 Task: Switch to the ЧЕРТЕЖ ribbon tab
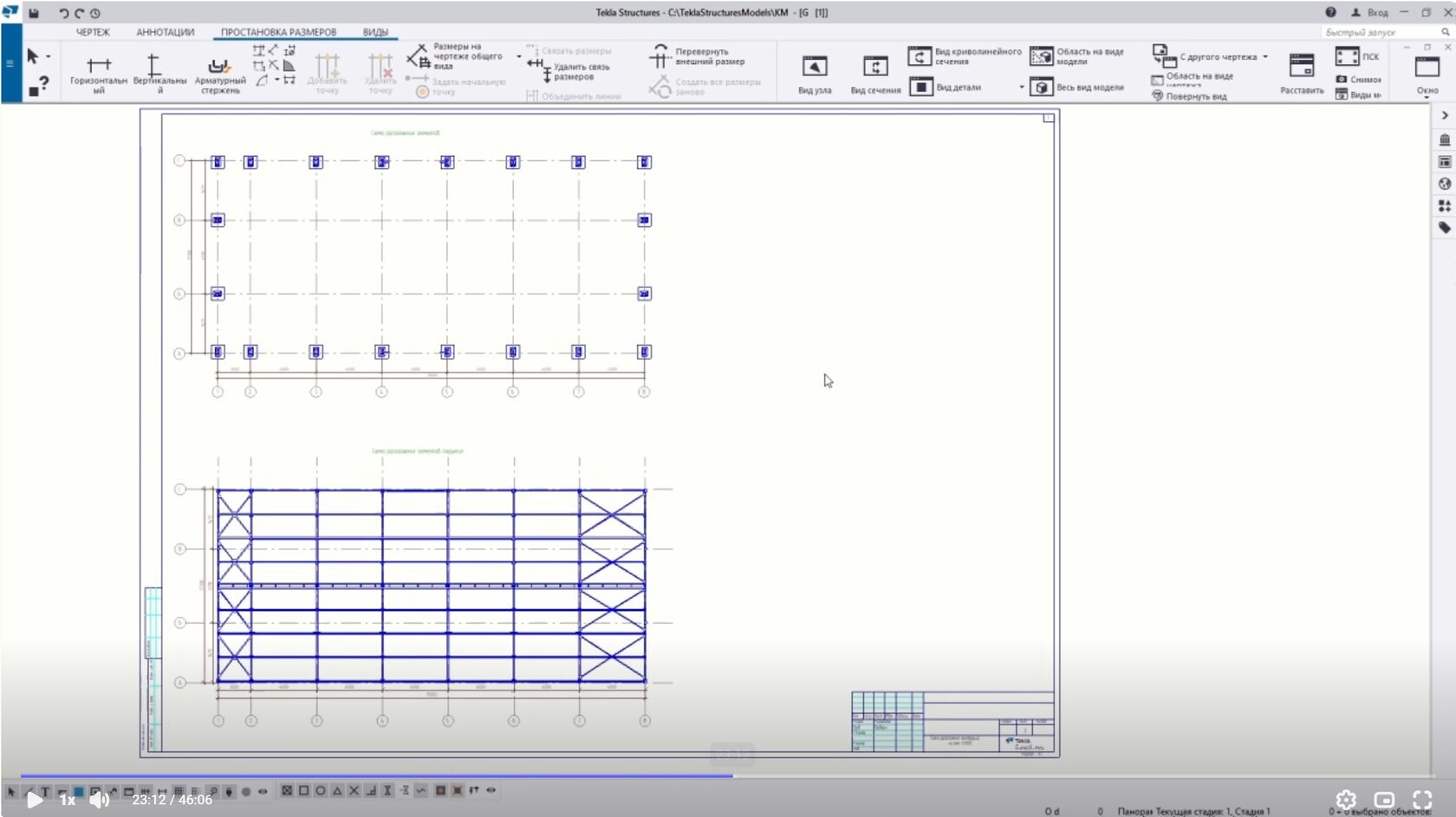click(94, 32)
